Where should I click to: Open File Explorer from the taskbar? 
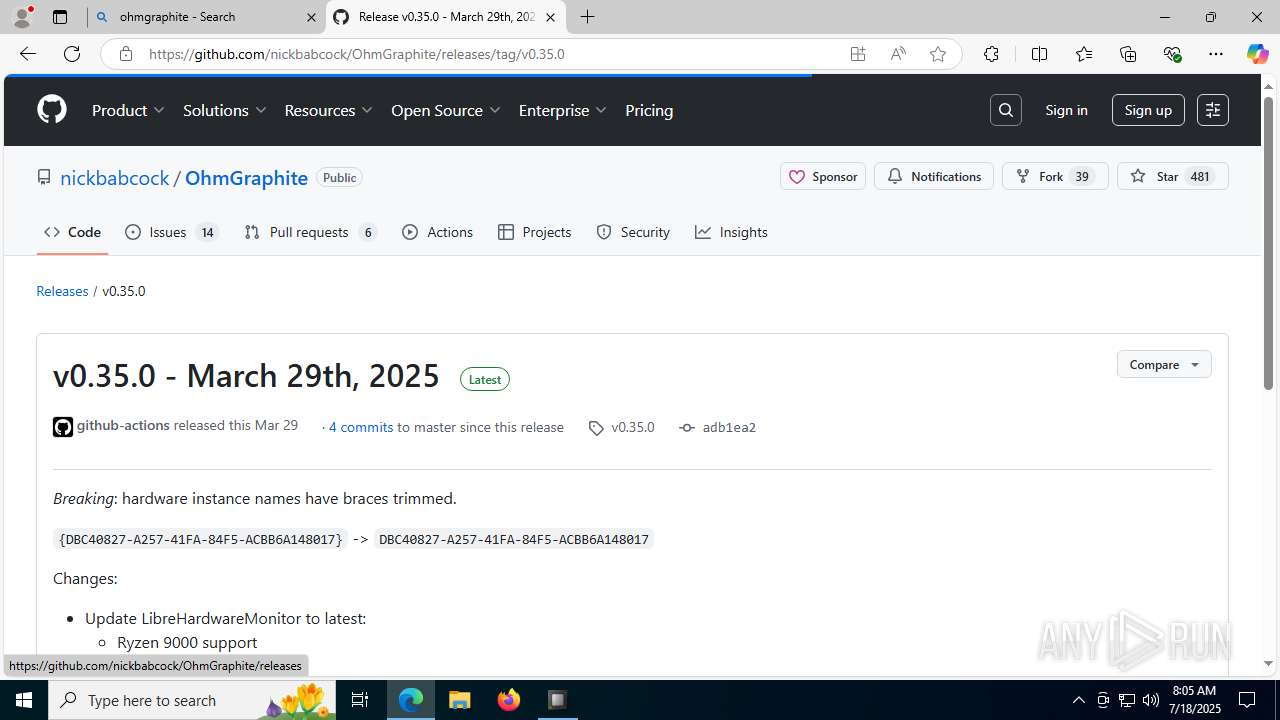(x=459, y=700)
